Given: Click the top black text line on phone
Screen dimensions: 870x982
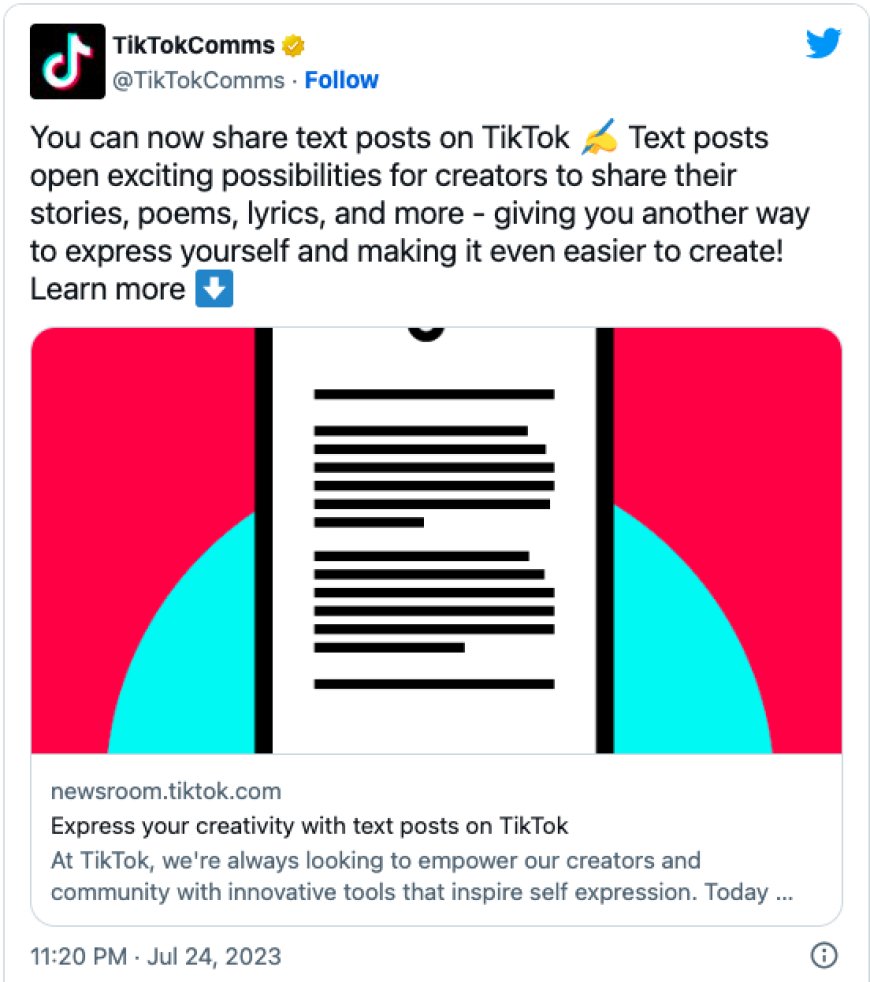Looking at the screenshot, I should tap(434, 394).
